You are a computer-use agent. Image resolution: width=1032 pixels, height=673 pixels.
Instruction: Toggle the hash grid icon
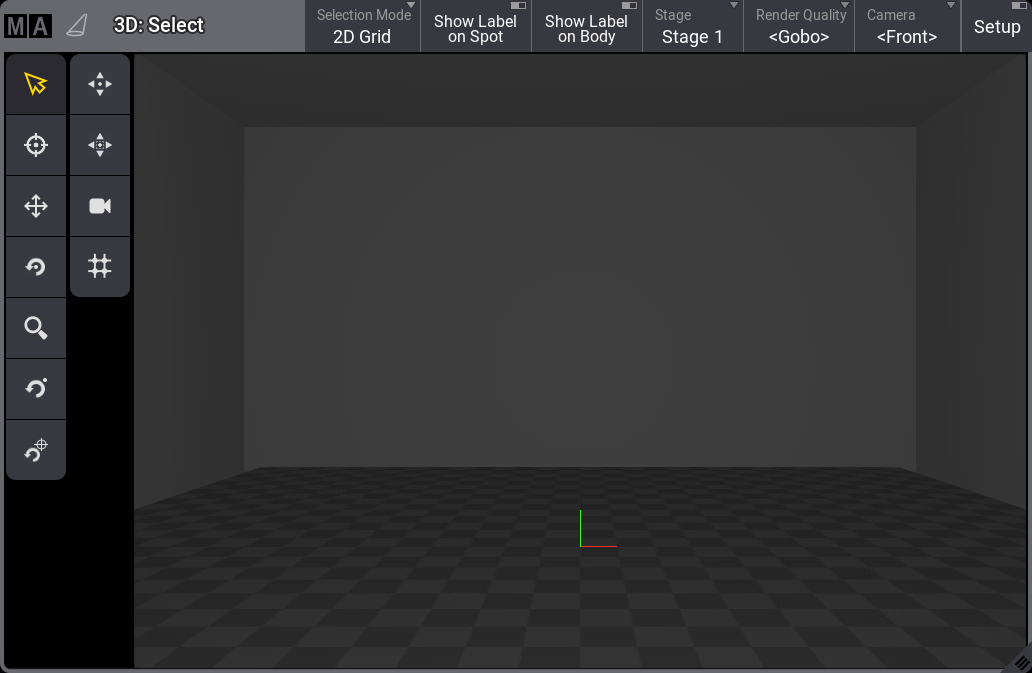click(x=100, y=266)
